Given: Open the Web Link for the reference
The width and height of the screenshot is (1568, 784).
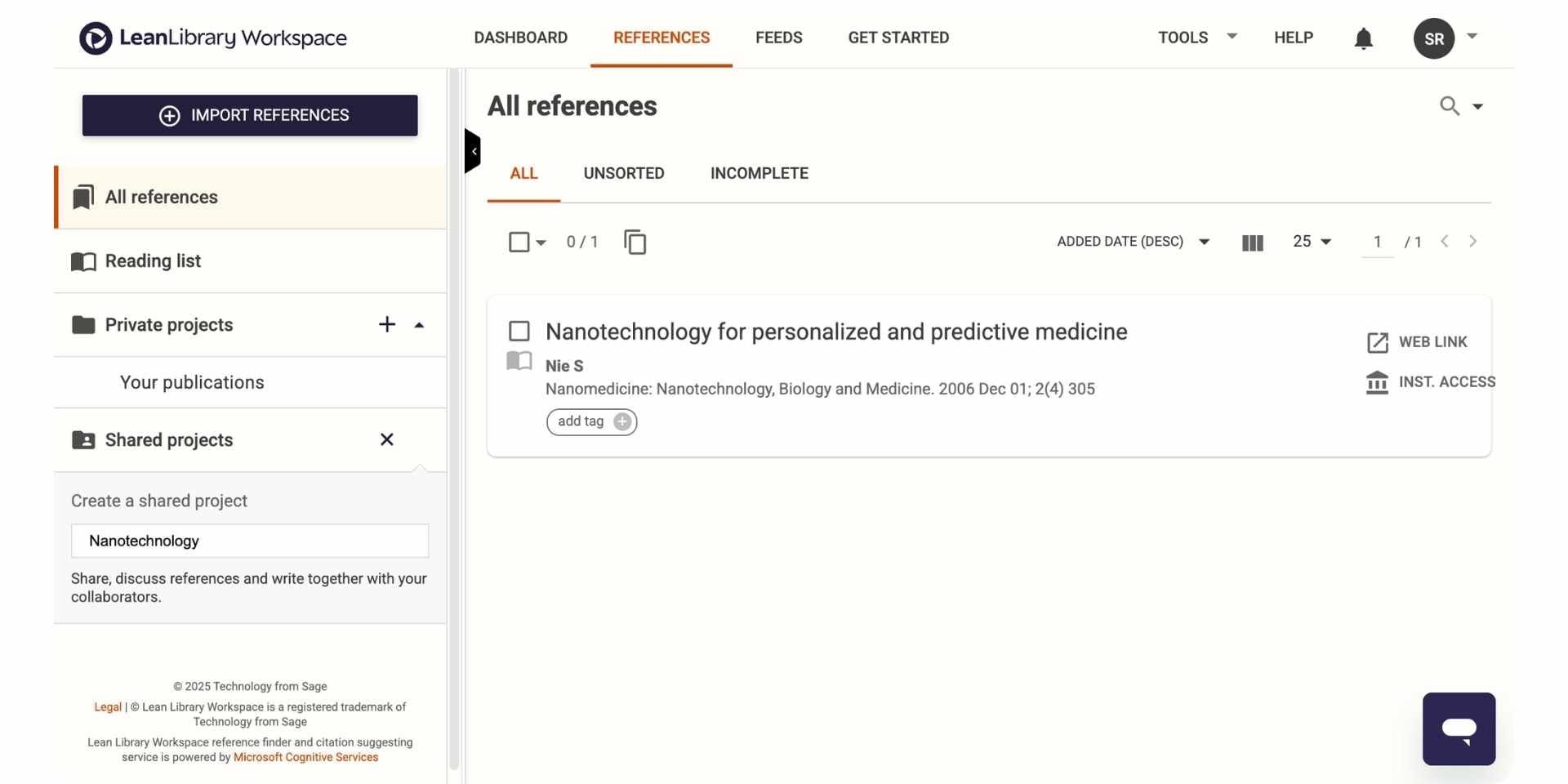Looking at the screenshot, I should [1417, 342].
